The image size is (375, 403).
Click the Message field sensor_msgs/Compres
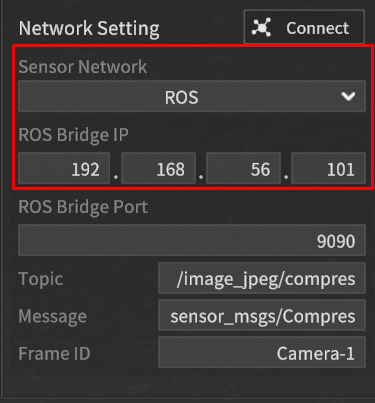(262, 315)
